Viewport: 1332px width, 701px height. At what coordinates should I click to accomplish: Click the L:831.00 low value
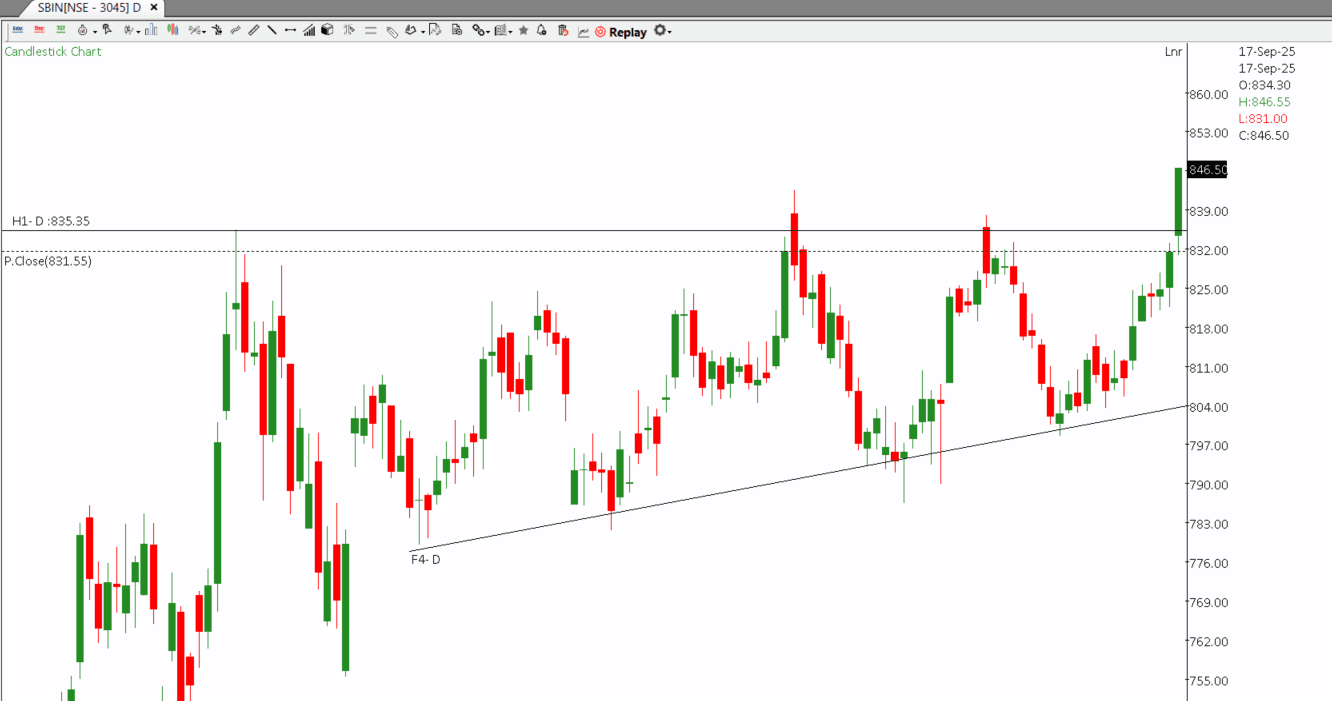click(1263, 119)
